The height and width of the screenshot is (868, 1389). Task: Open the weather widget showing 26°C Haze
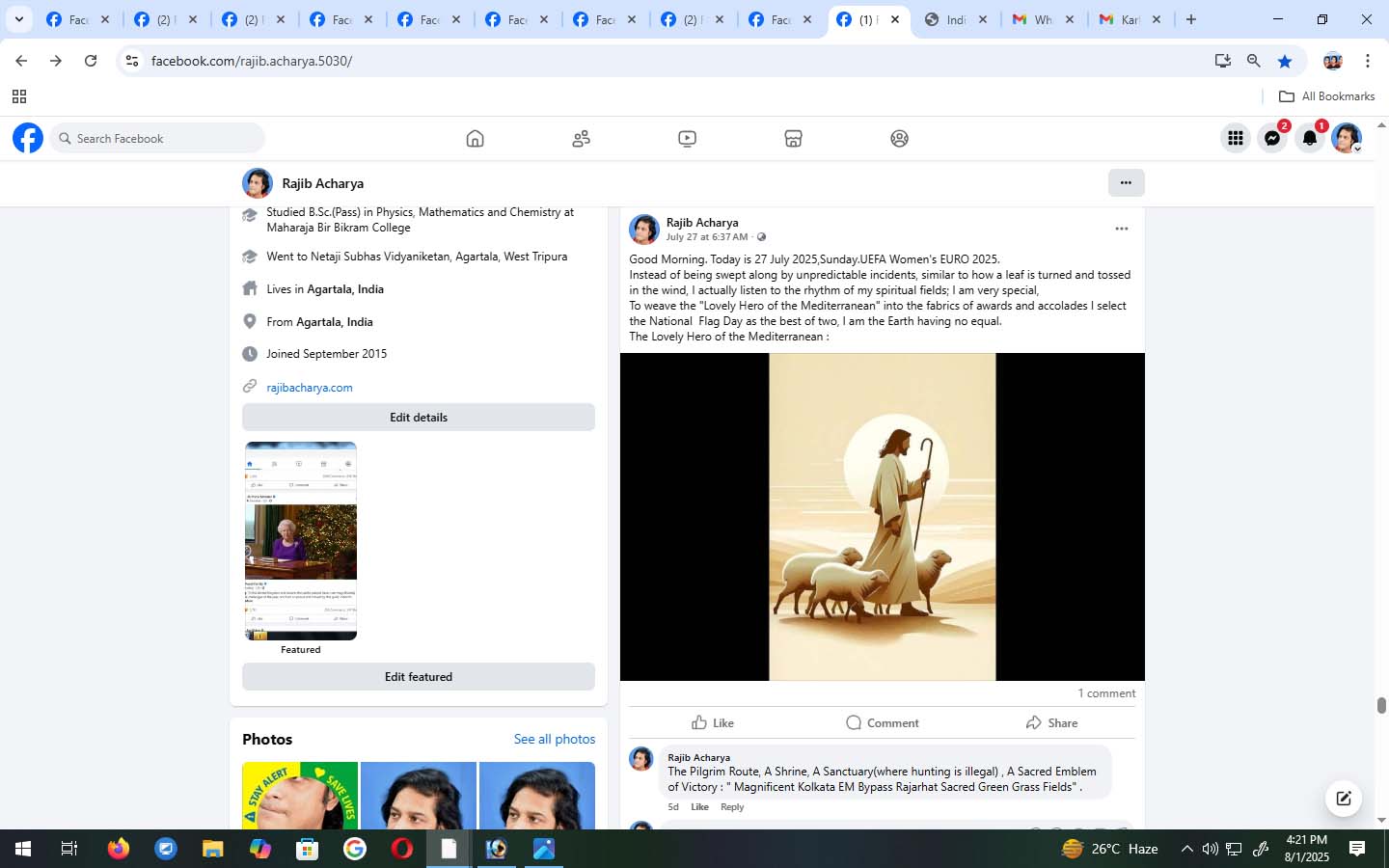tap(1109, 849)
